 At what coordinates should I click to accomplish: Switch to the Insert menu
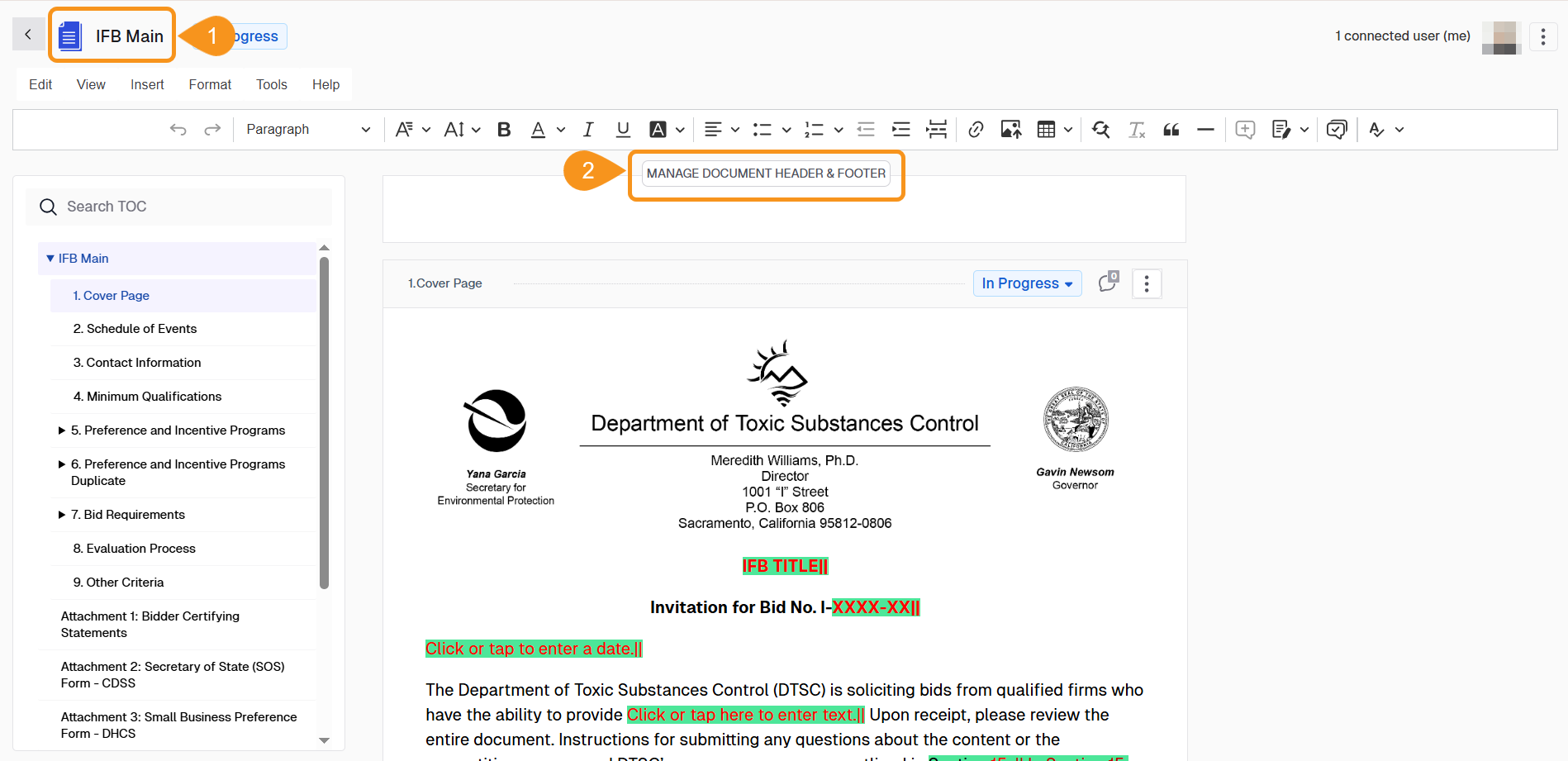pyautogui.click(x=146, y=83)
